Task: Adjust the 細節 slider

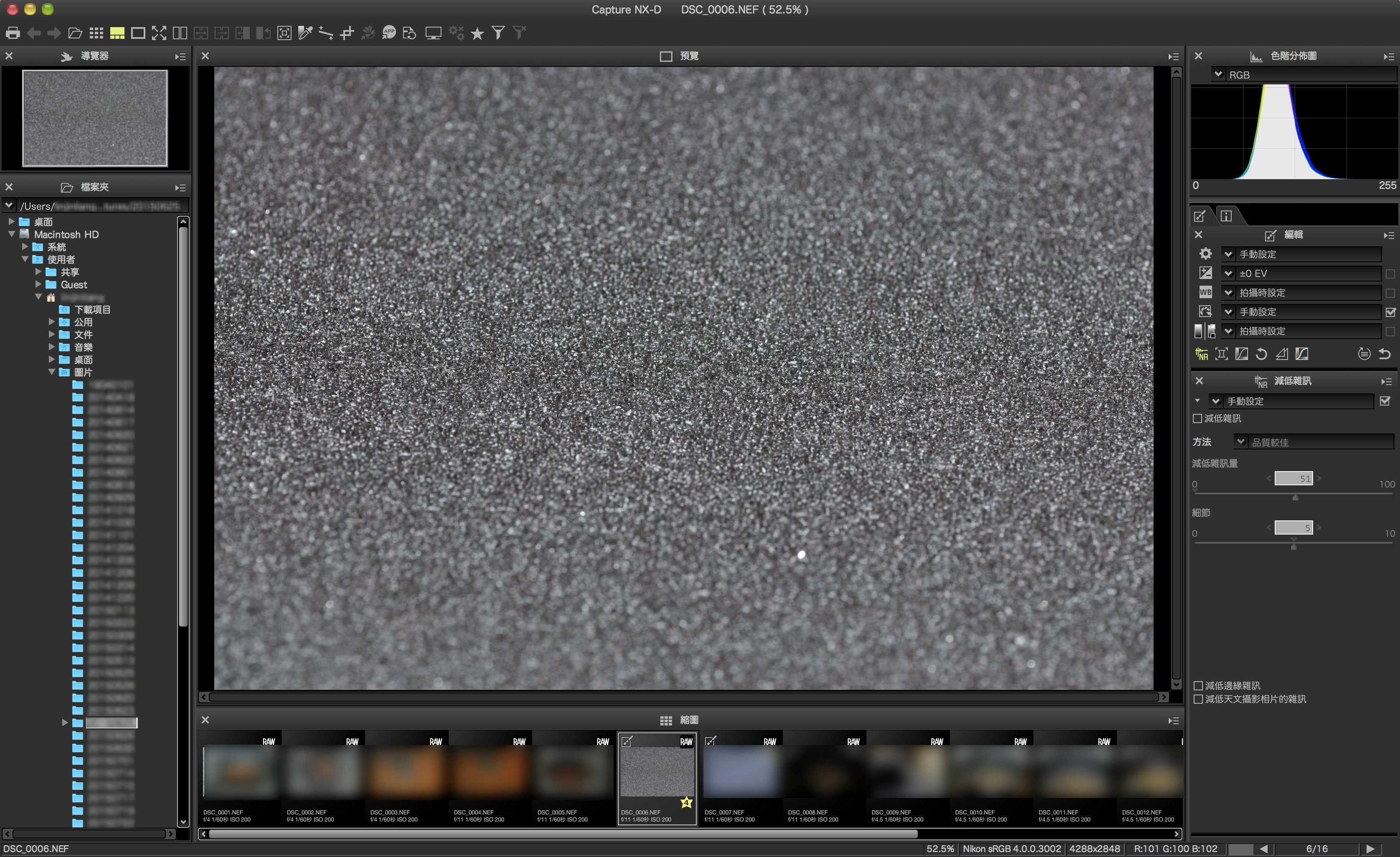Action: (1293, 547)
